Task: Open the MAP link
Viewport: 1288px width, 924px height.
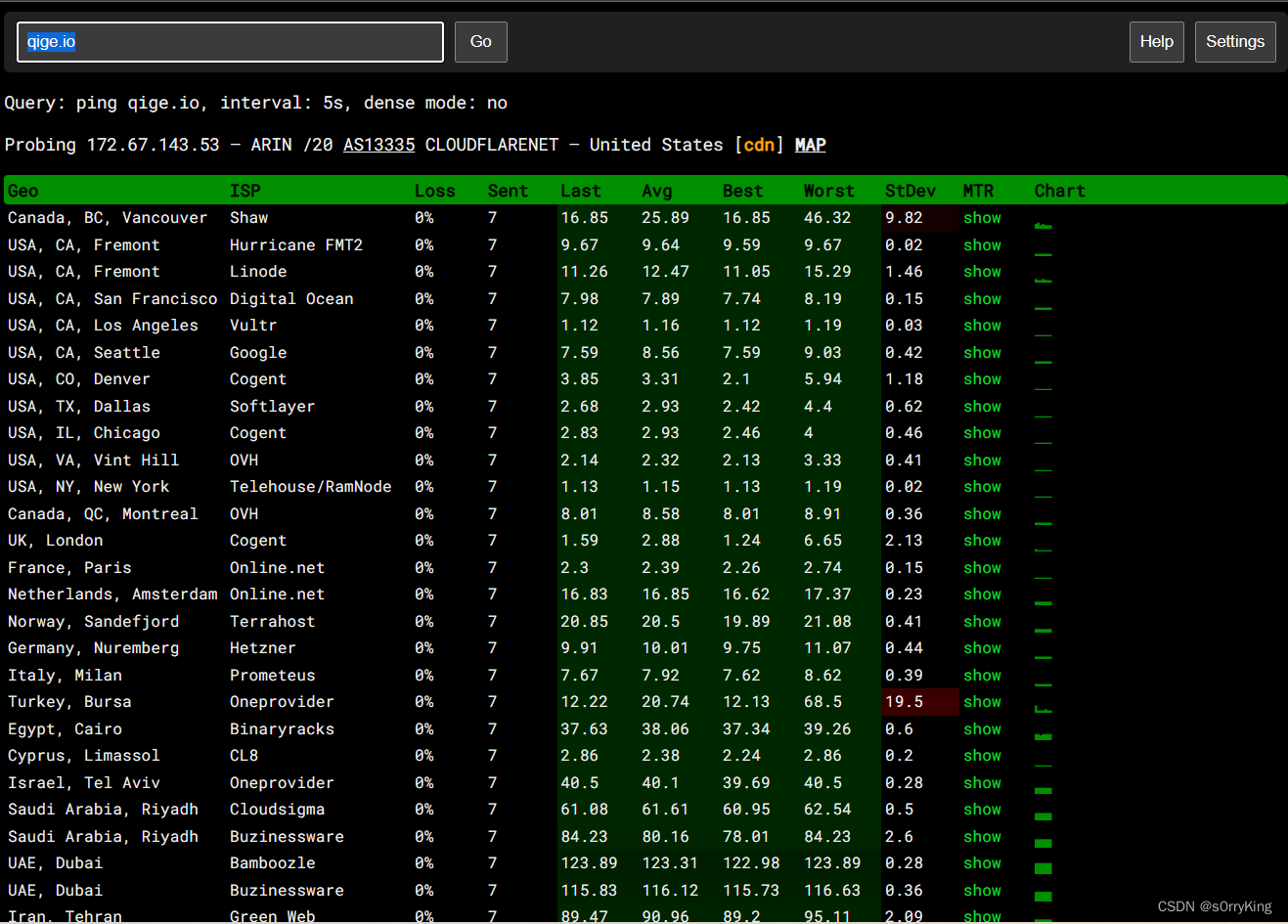Action: click(x=810, y=145)
